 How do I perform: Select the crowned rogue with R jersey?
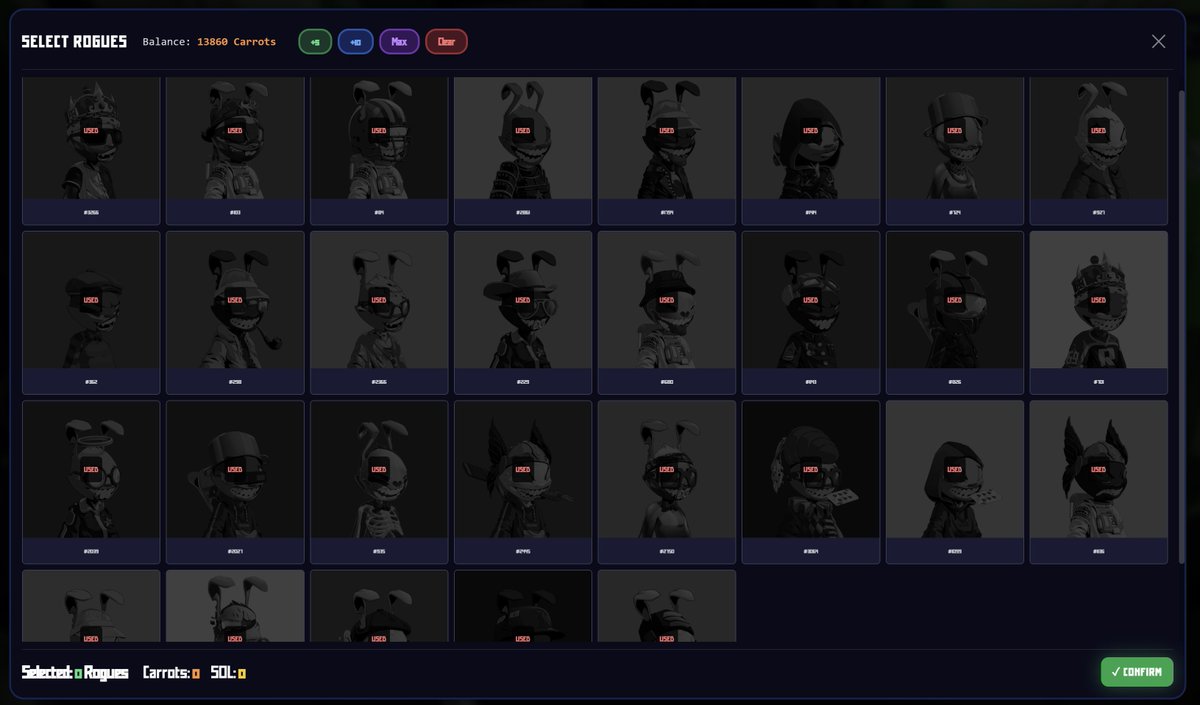(x=1099, y=313)
